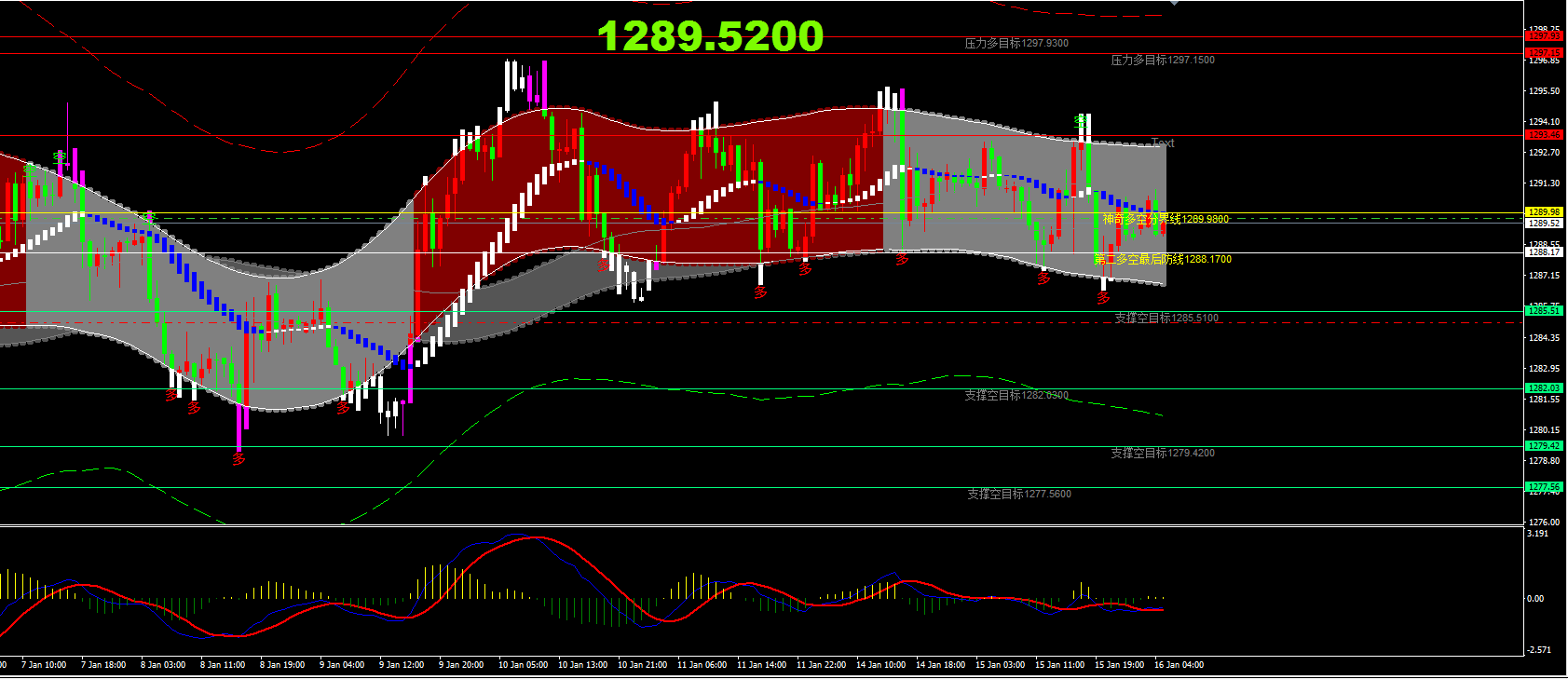Select the 支撑空目标1282.0300 support label

(1016, 395)
